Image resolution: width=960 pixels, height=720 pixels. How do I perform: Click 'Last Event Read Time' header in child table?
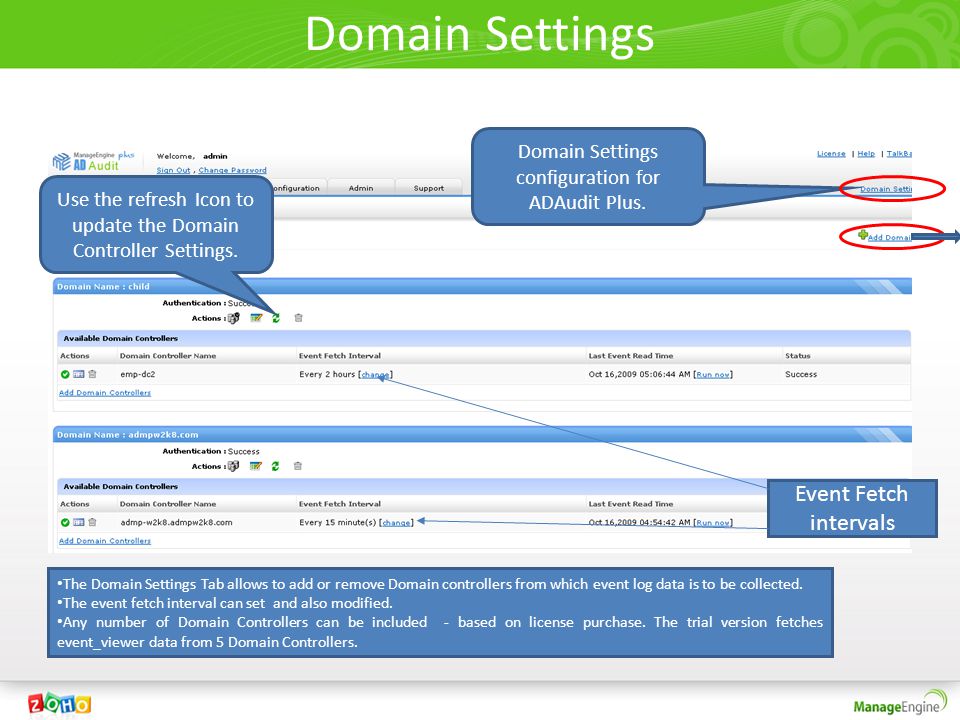pyautogui.click(x=631, y=356)
